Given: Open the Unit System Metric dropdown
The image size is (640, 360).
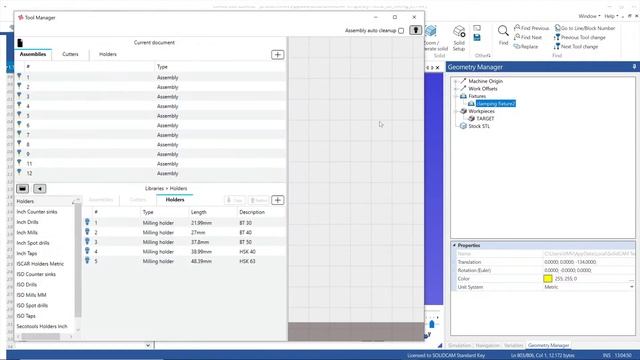Looking at the screenshot, I should 631,287.
